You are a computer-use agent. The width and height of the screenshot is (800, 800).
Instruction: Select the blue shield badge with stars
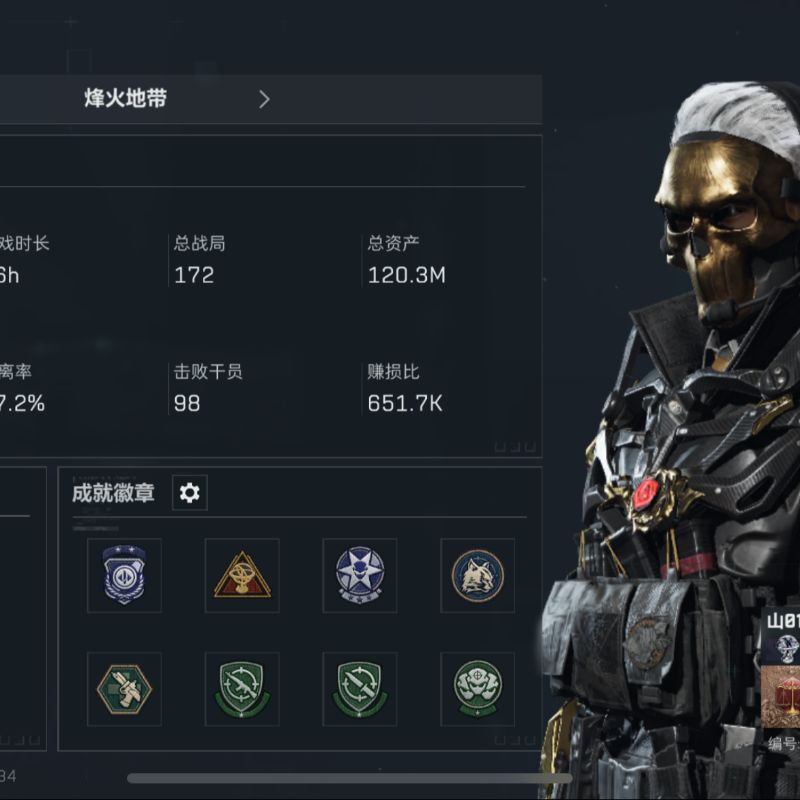124,575
